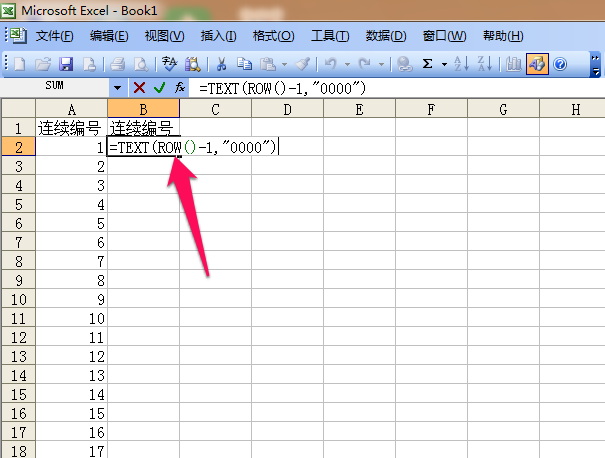Select column B header
This screenshot has width=605, height=458.
tap(143, 109)
